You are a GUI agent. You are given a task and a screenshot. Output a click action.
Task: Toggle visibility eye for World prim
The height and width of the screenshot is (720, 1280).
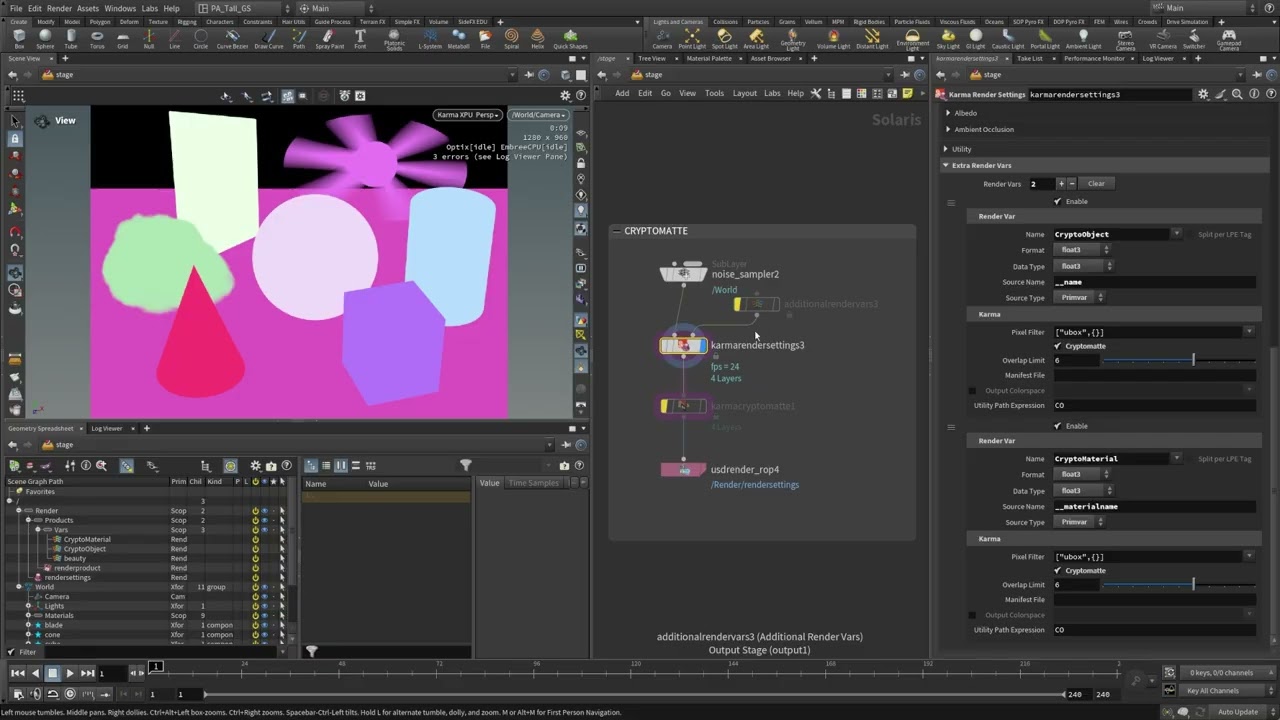tap(265, 587)
